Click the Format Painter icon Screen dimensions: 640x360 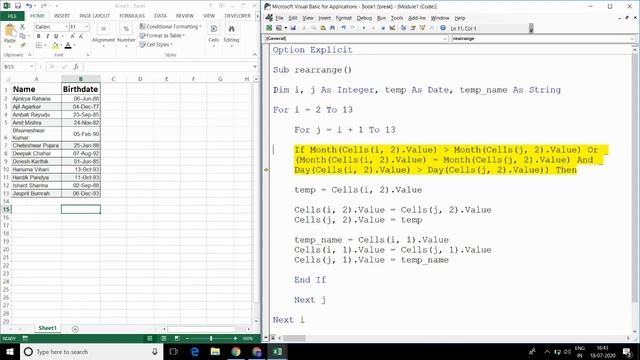point(22,45)
